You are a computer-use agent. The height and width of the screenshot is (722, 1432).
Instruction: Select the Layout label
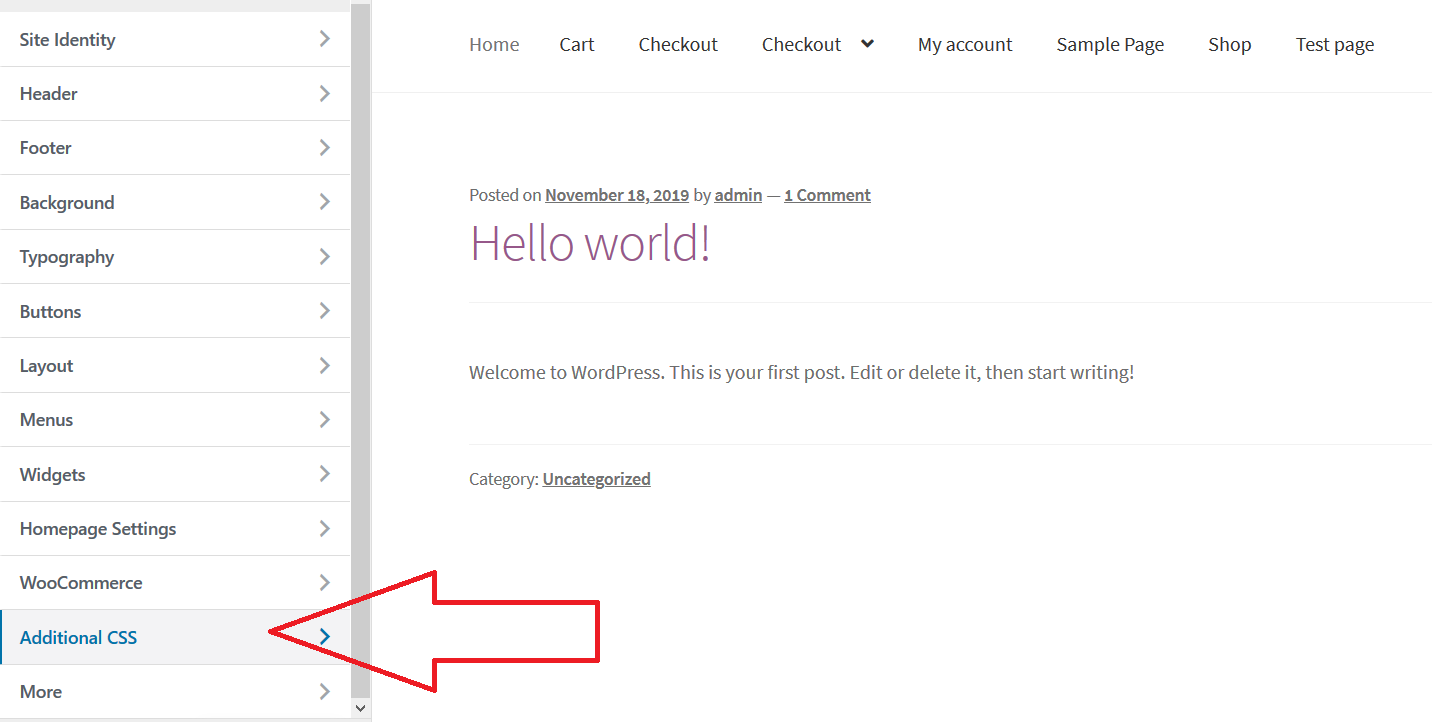pos(46,366)
